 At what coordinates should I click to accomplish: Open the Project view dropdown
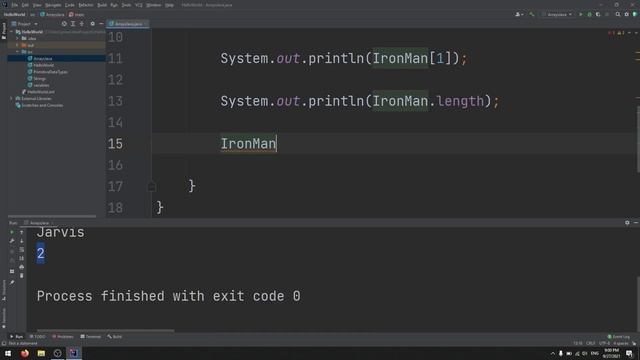tap(24, 24)
